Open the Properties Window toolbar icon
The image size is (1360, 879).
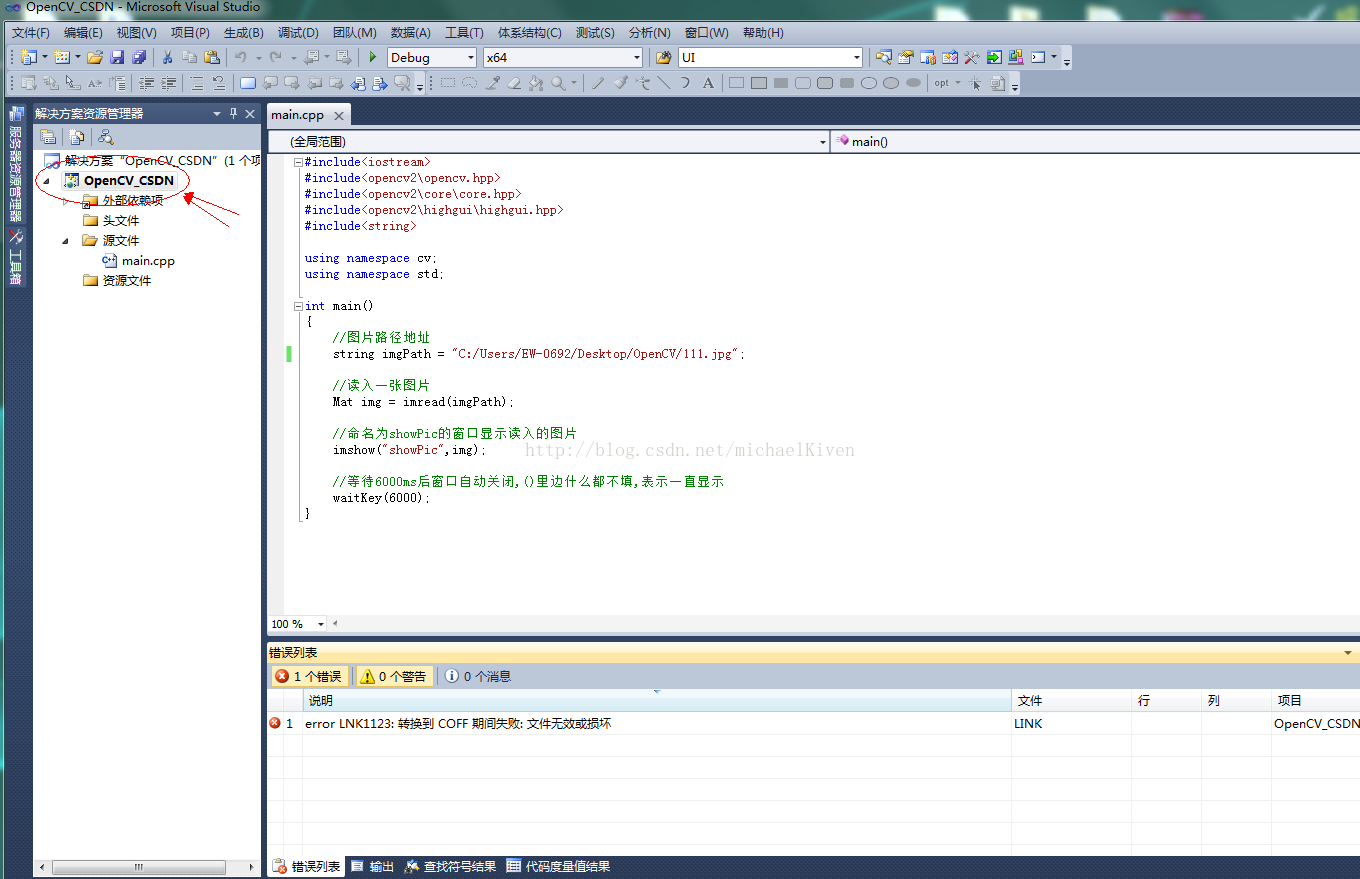click(906, 57)
